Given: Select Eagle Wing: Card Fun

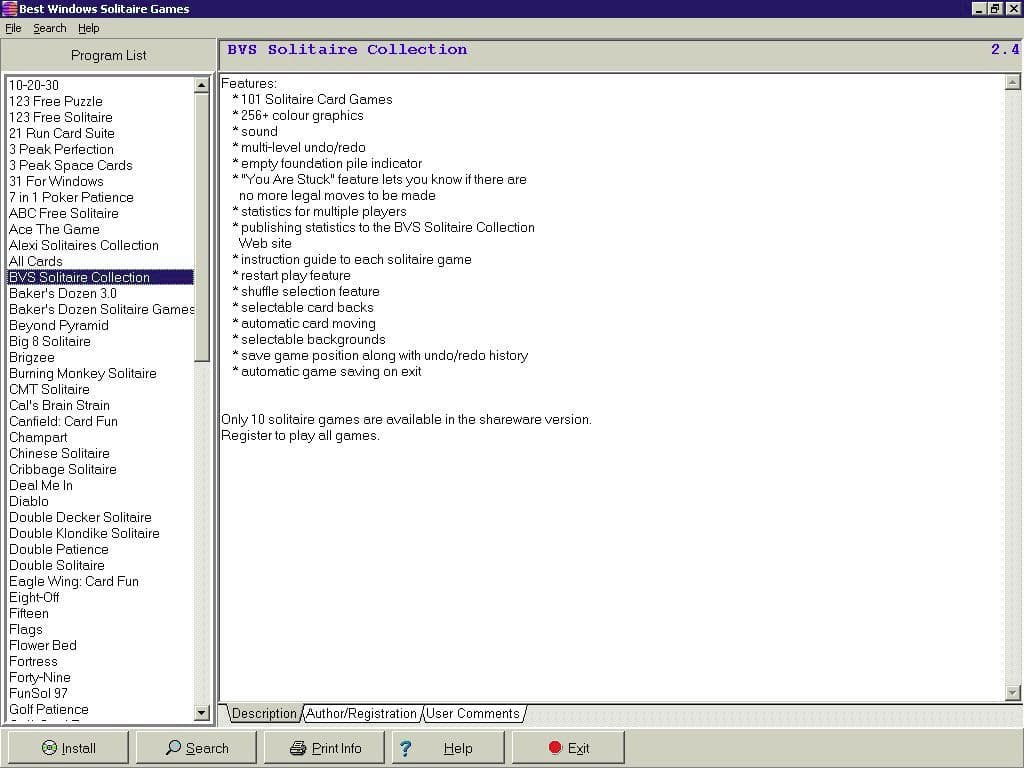Looking at the screenshot, I should [x=100, y=581].
